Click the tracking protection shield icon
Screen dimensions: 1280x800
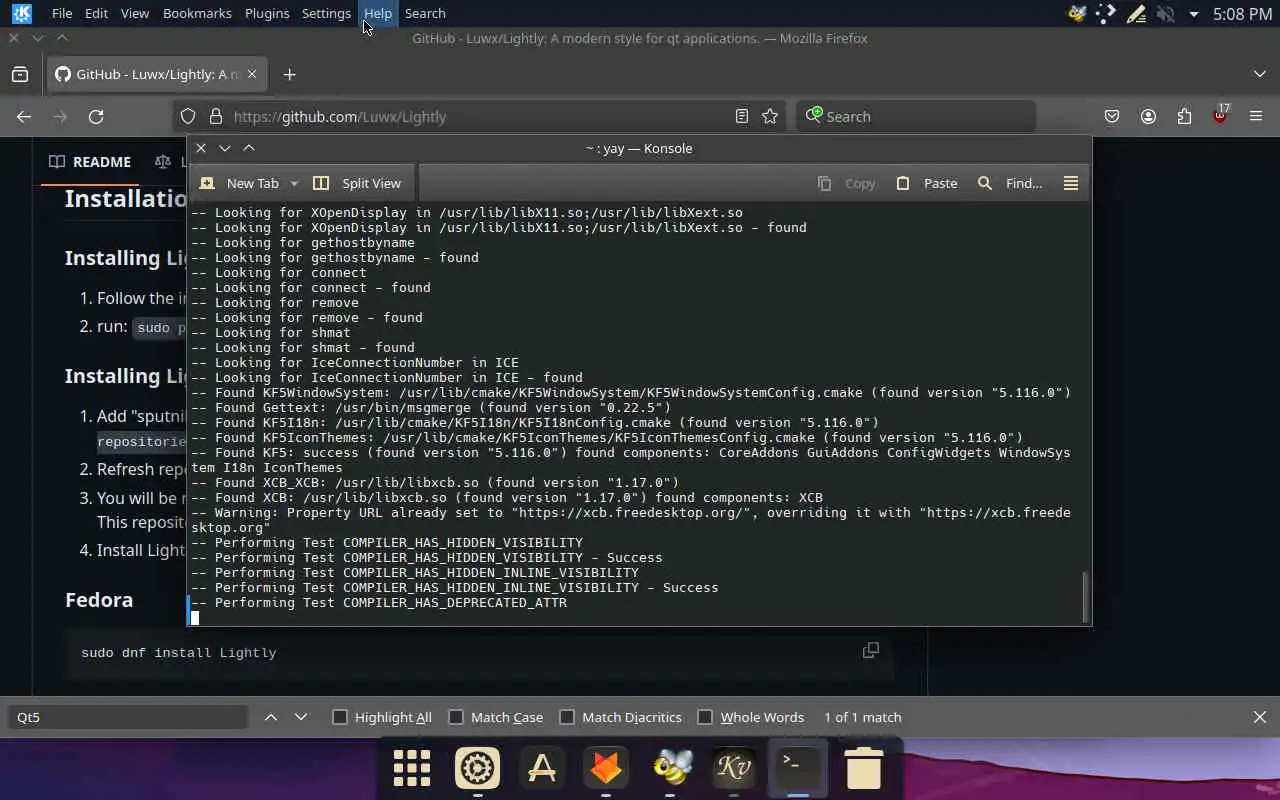pyautogui.click(x=188, y=116)
